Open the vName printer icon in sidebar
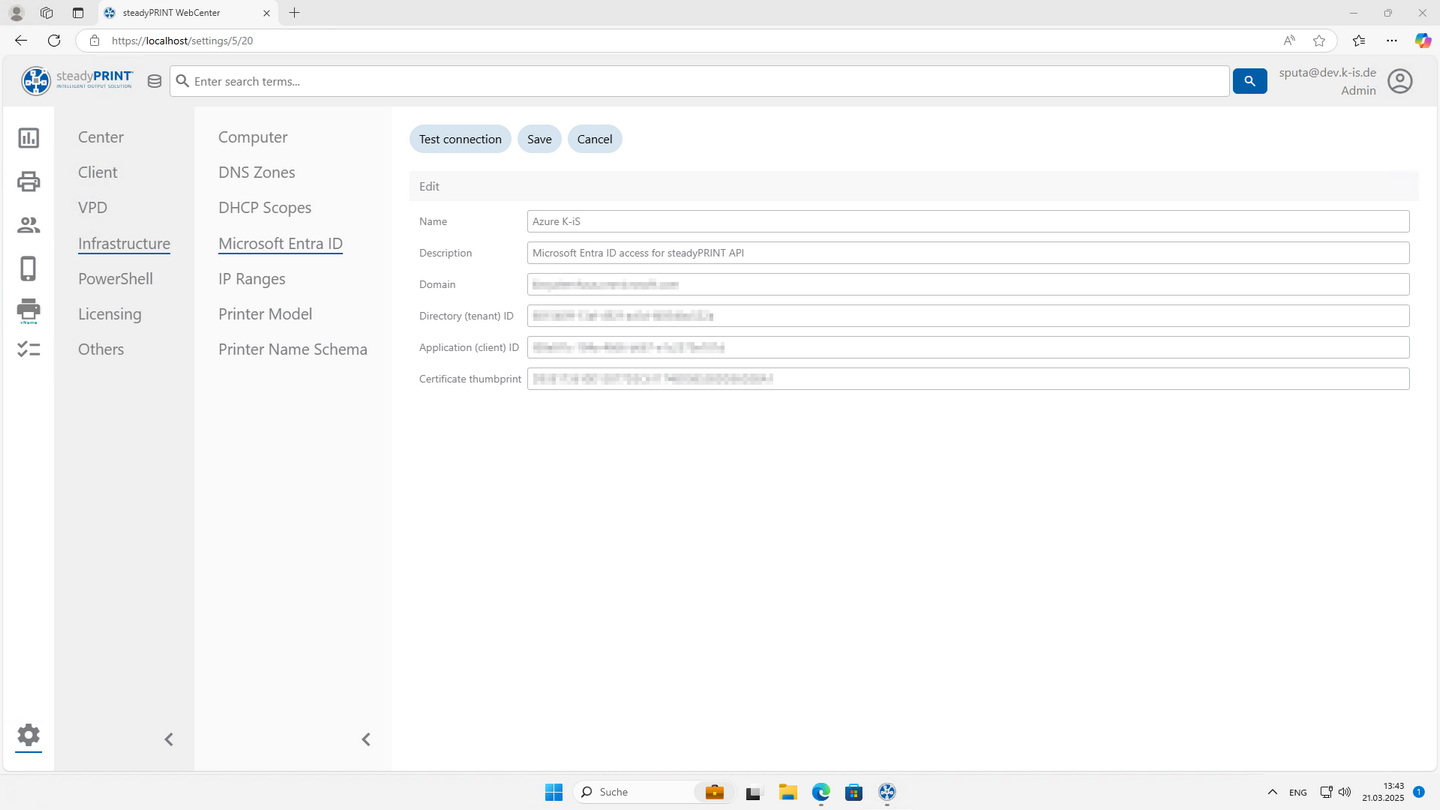The height and width of the screenshot is (810, 1440). pyautogui.click(x=28, y=311)
